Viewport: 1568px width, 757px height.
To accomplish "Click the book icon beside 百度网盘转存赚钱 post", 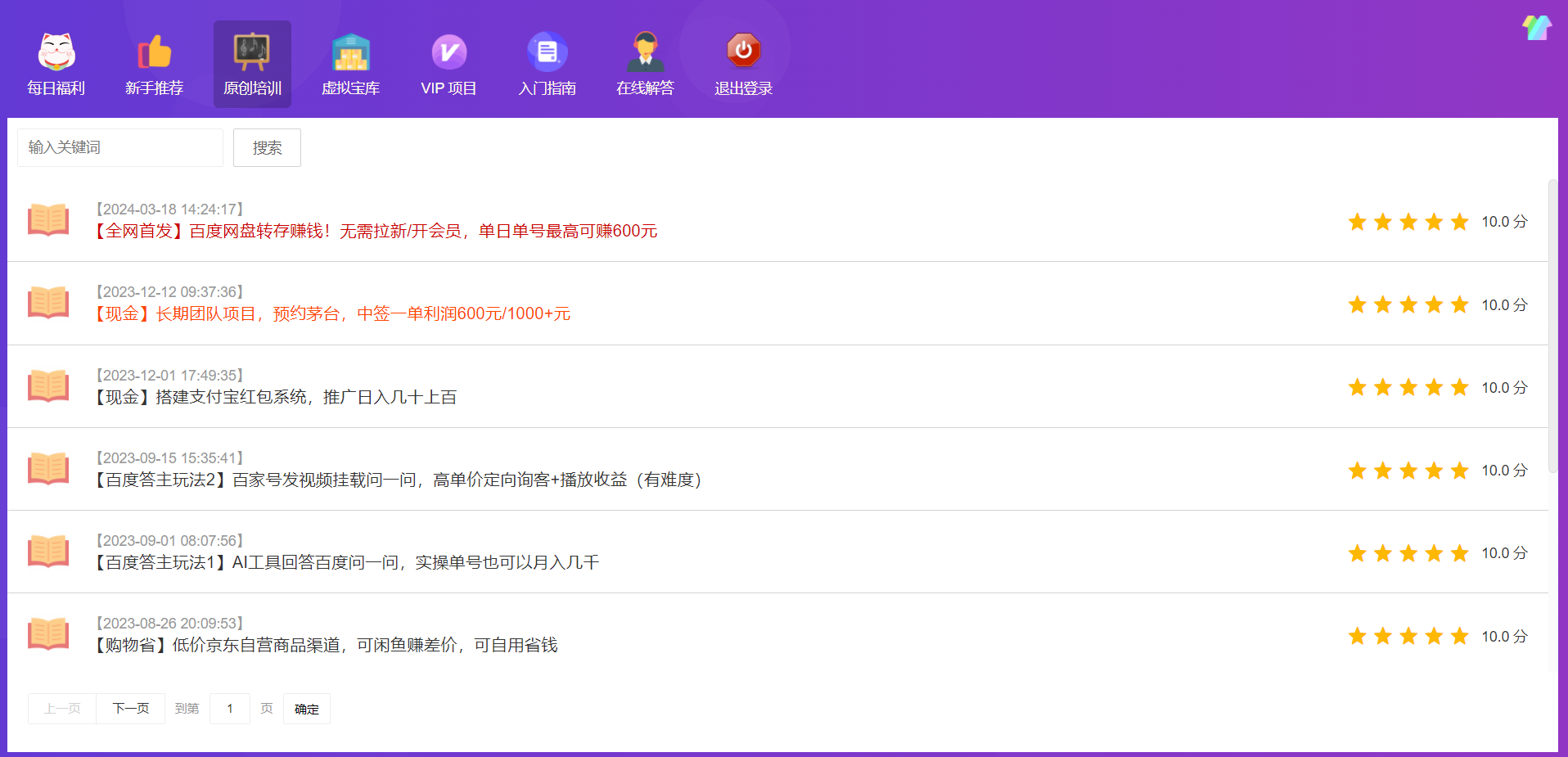I will click(48, 220).
